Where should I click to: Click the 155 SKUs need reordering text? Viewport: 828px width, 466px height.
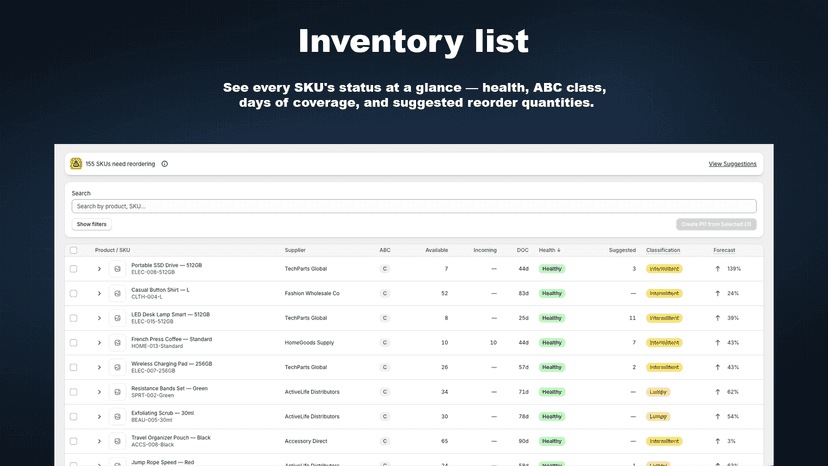pos(120,164)
